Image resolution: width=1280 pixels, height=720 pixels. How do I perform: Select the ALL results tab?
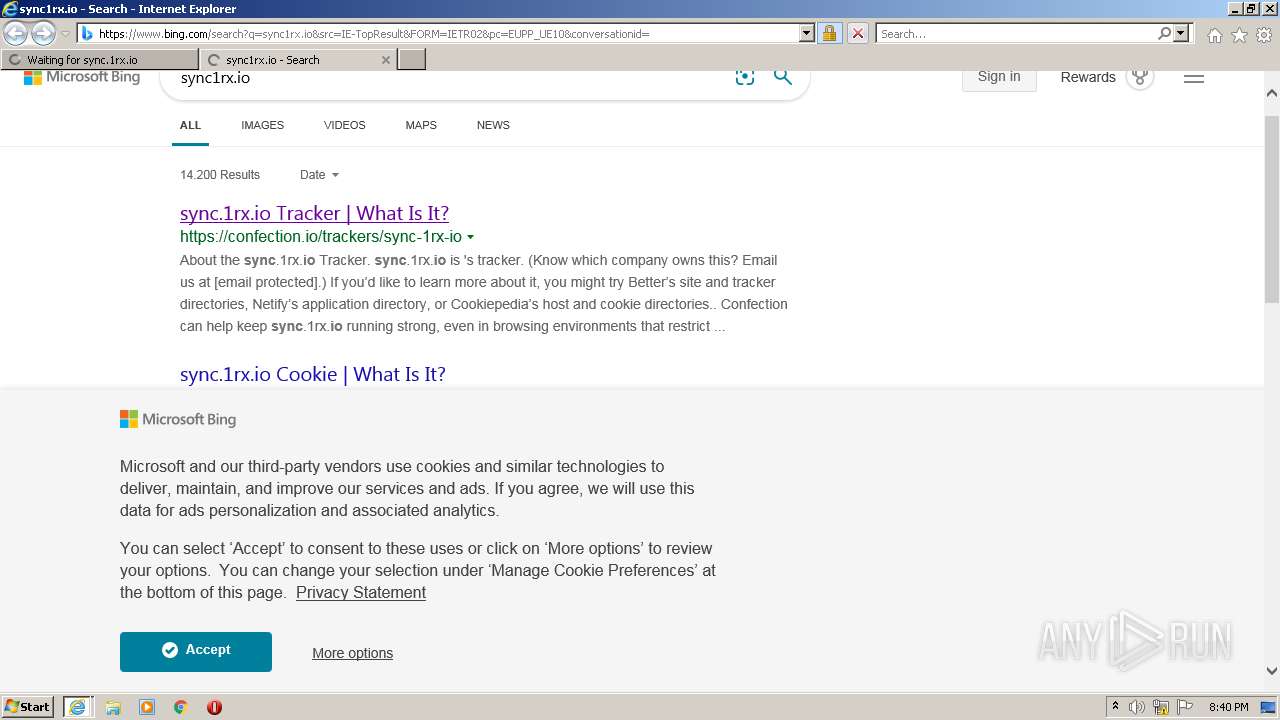(190, 125)
